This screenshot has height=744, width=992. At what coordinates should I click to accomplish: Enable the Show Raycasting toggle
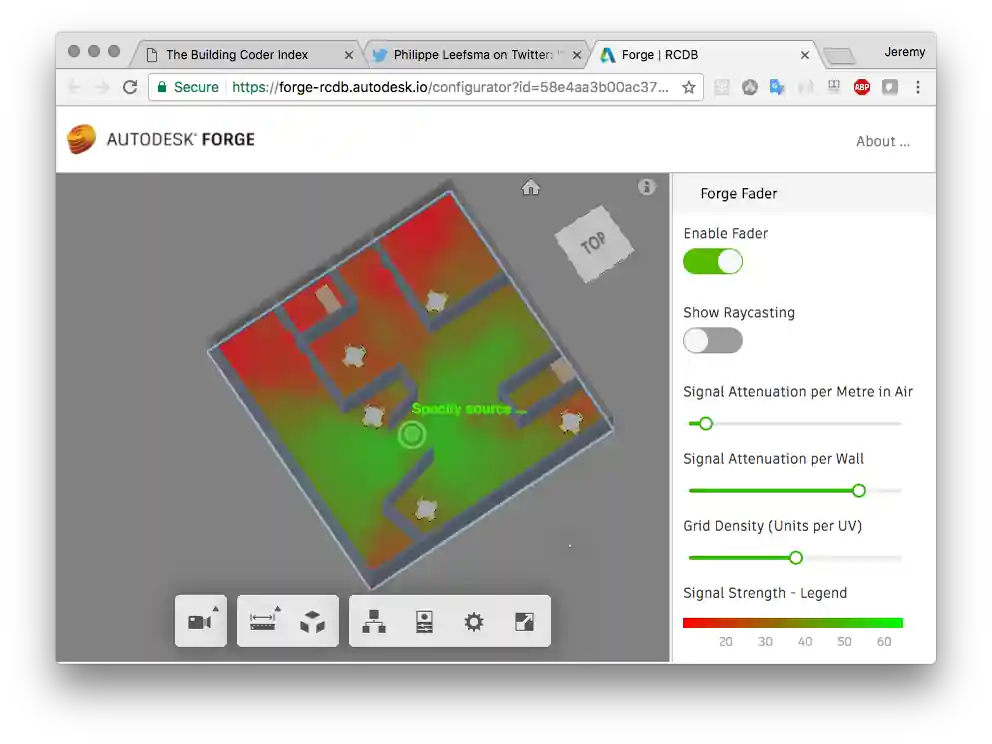tap(713, 341)
